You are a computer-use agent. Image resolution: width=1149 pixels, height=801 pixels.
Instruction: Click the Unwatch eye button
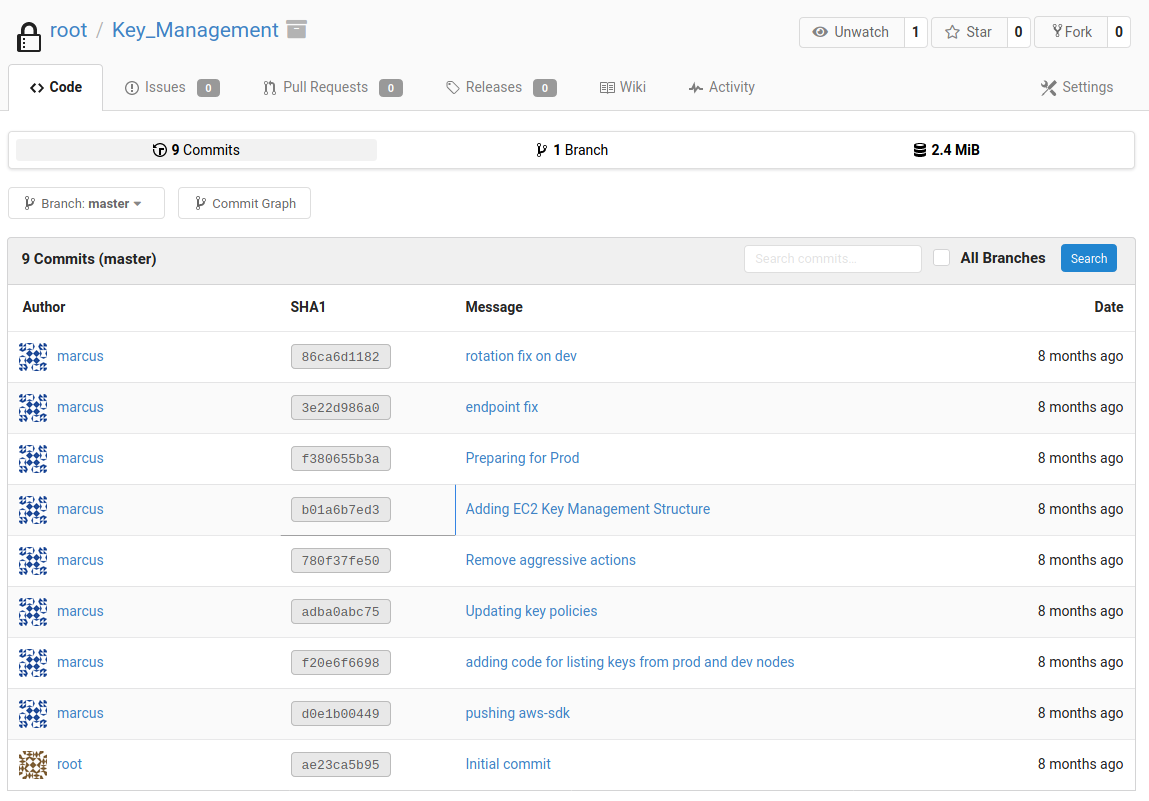851,32
